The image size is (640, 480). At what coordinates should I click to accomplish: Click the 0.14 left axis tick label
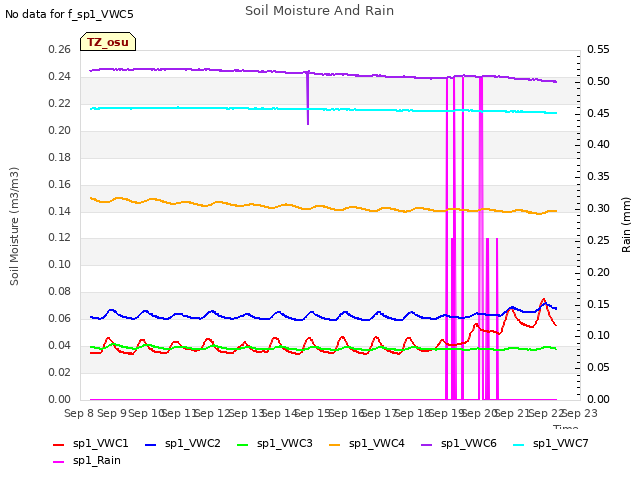click(x=60, y=211)
